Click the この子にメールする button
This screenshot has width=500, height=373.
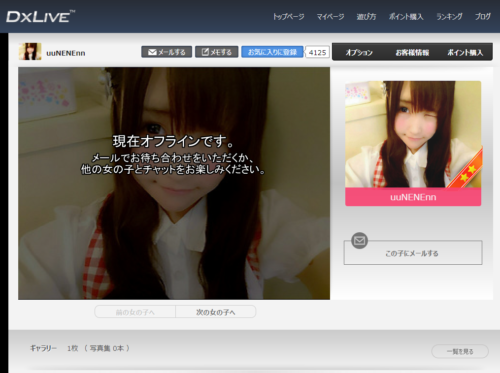[x=413, y=253]
